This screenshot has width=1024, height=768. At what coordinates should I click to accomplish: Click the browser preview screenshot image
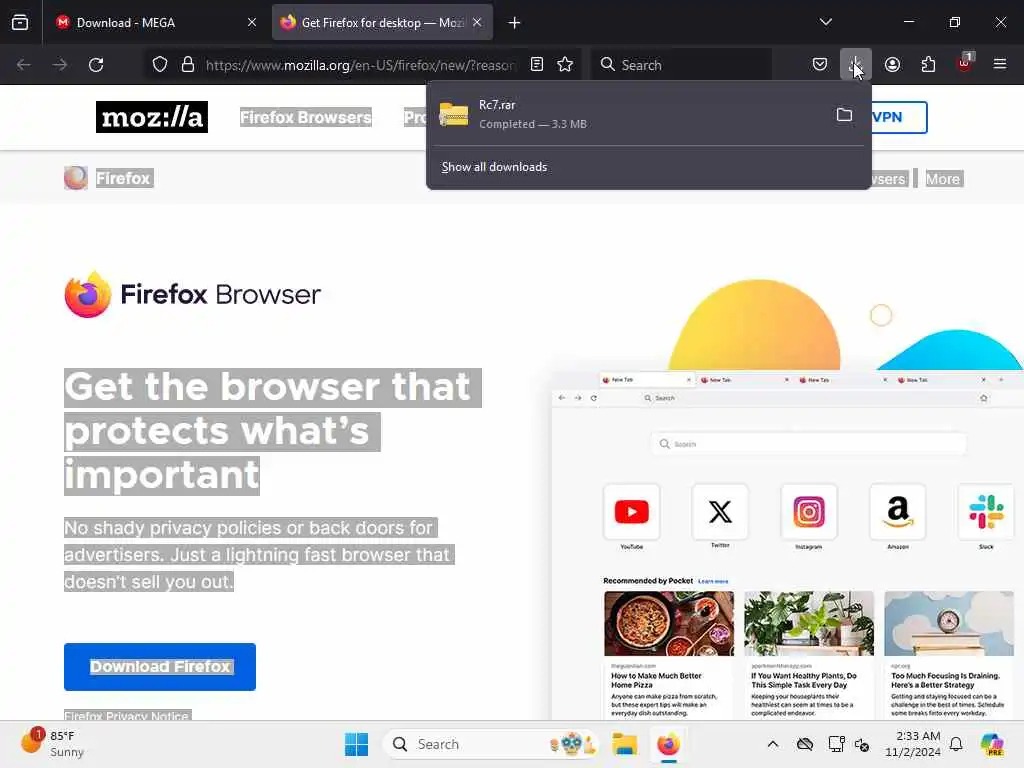(x=787, y=545)
